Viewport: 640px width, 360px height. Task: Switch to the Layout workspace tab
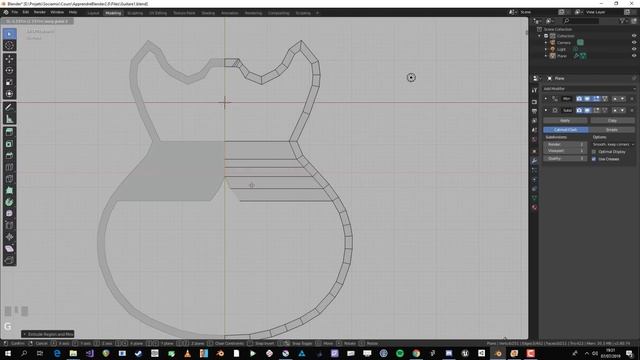93,13
